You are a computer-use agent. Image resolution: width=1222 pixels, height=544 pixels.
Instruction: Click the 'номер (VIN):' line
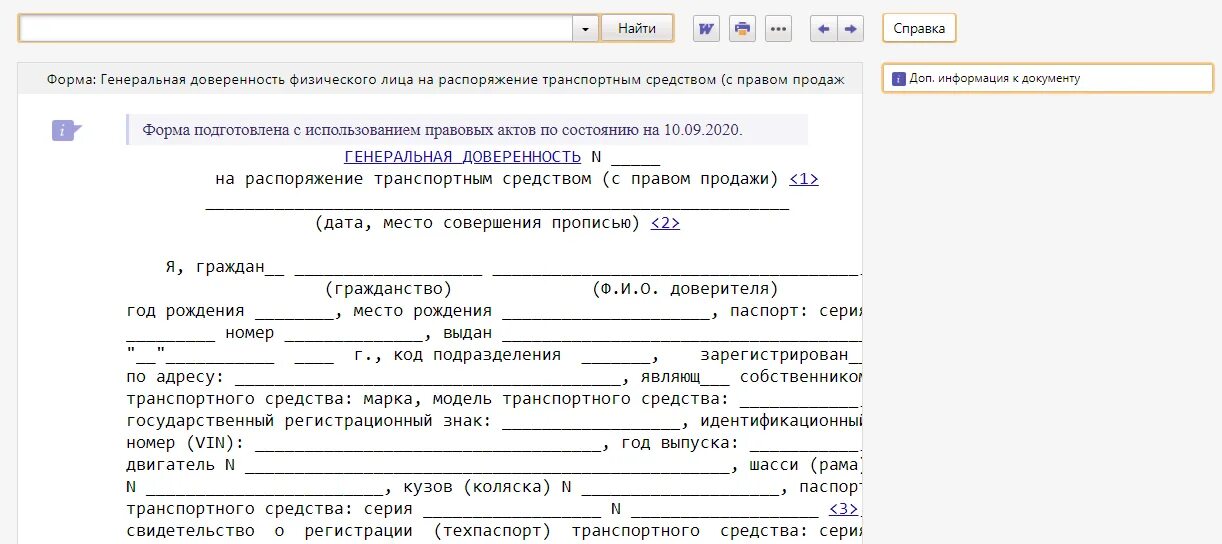(x=495, y=443)
